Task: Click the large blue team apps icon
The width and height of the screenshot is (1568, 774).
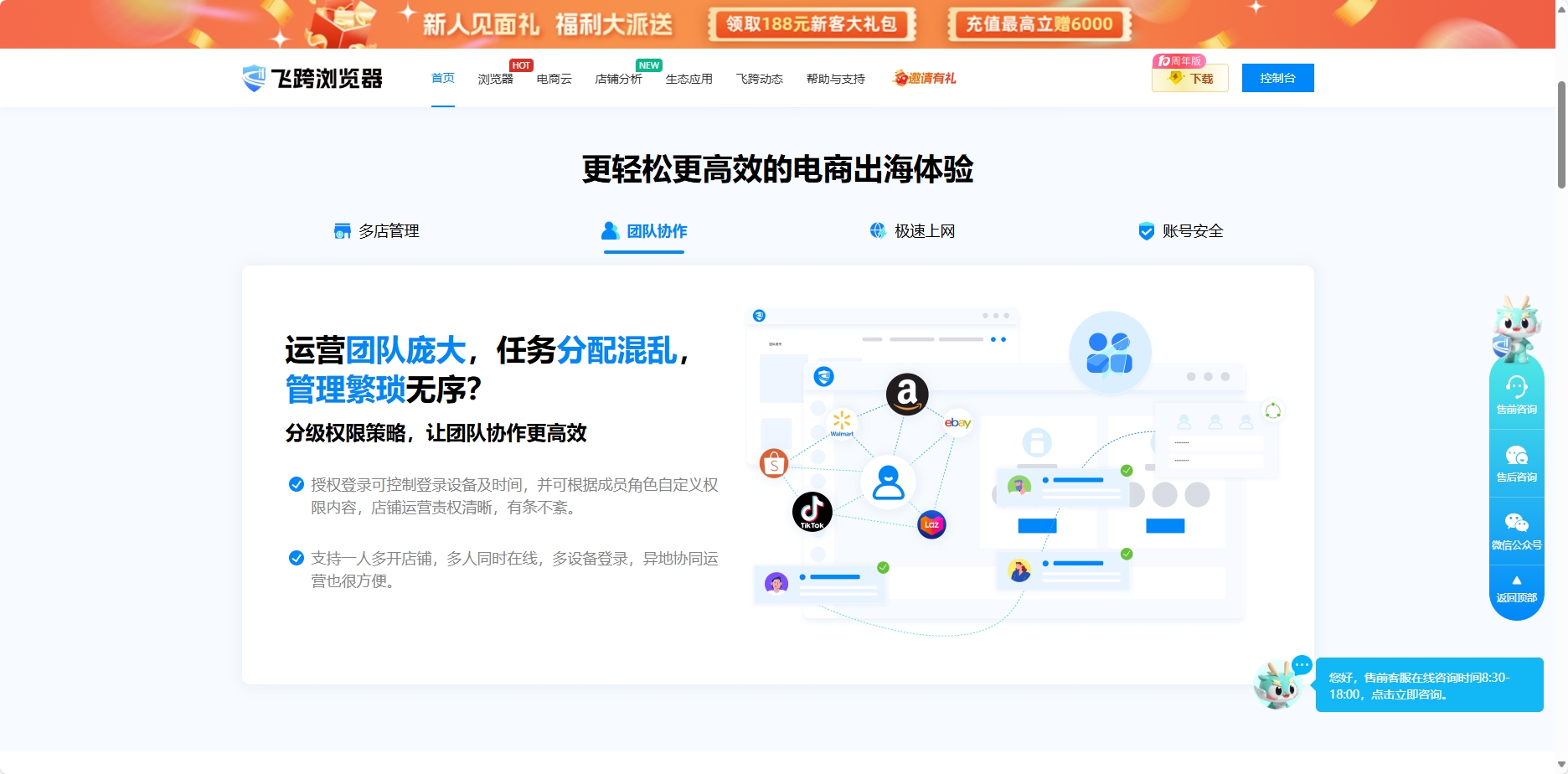Action: pos(1110,353)
